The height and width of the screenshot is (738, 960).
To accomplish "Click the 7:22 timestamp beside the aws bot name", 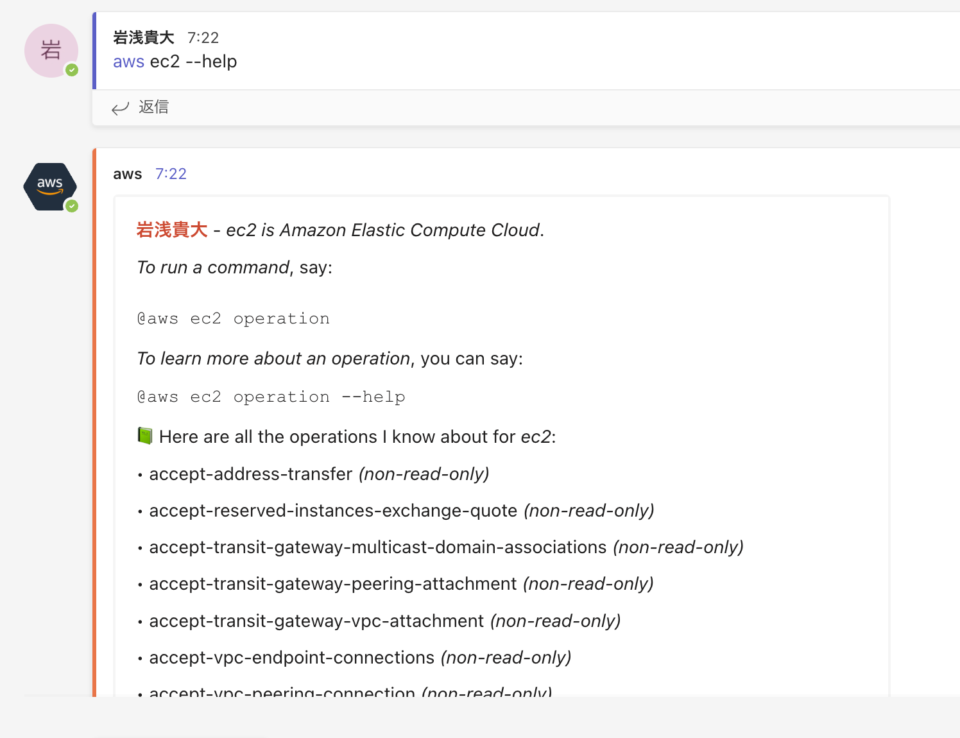I will (x=171, y=173).
